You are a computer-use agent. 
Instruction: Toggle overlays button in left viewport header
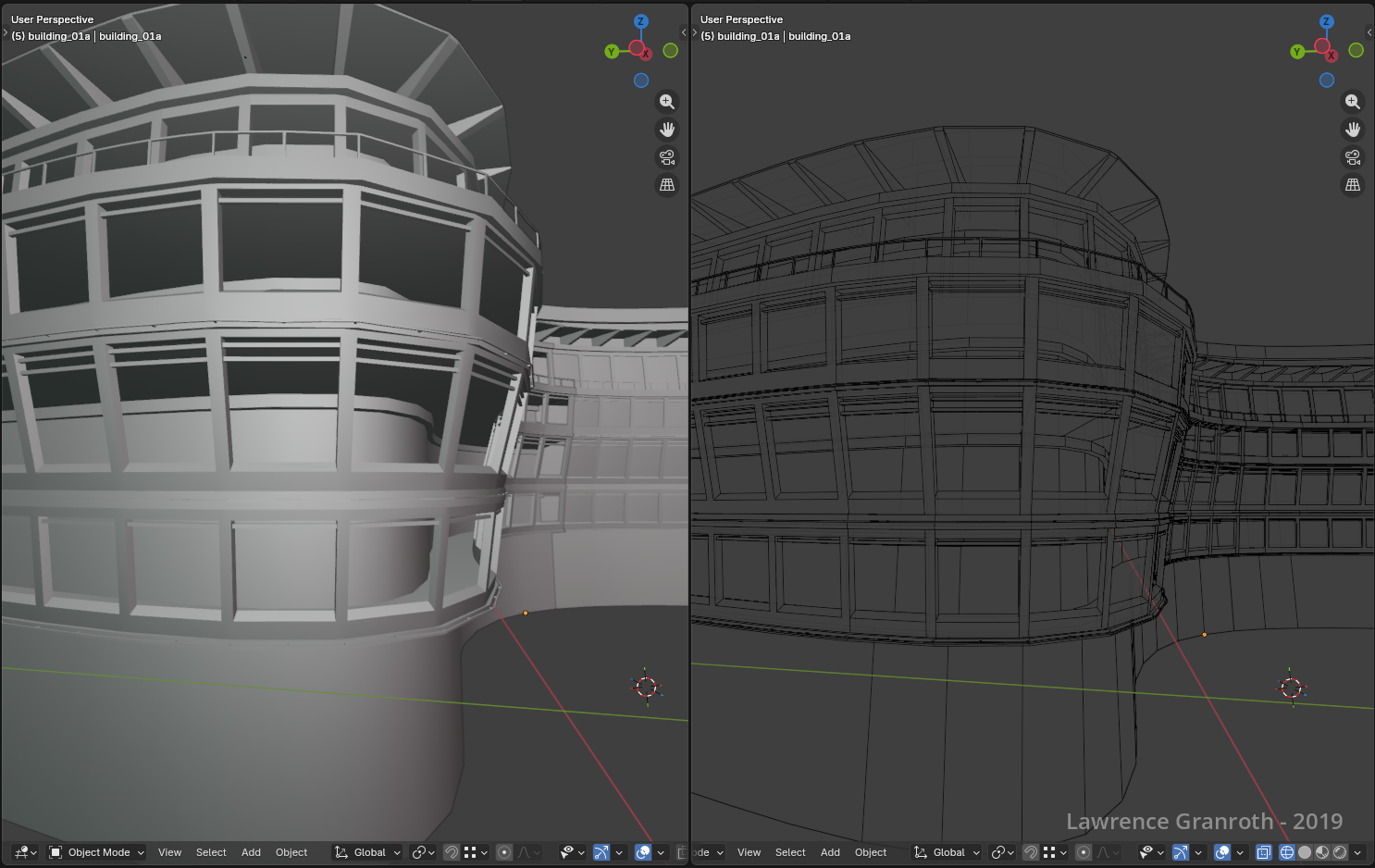tap(643, 852)
